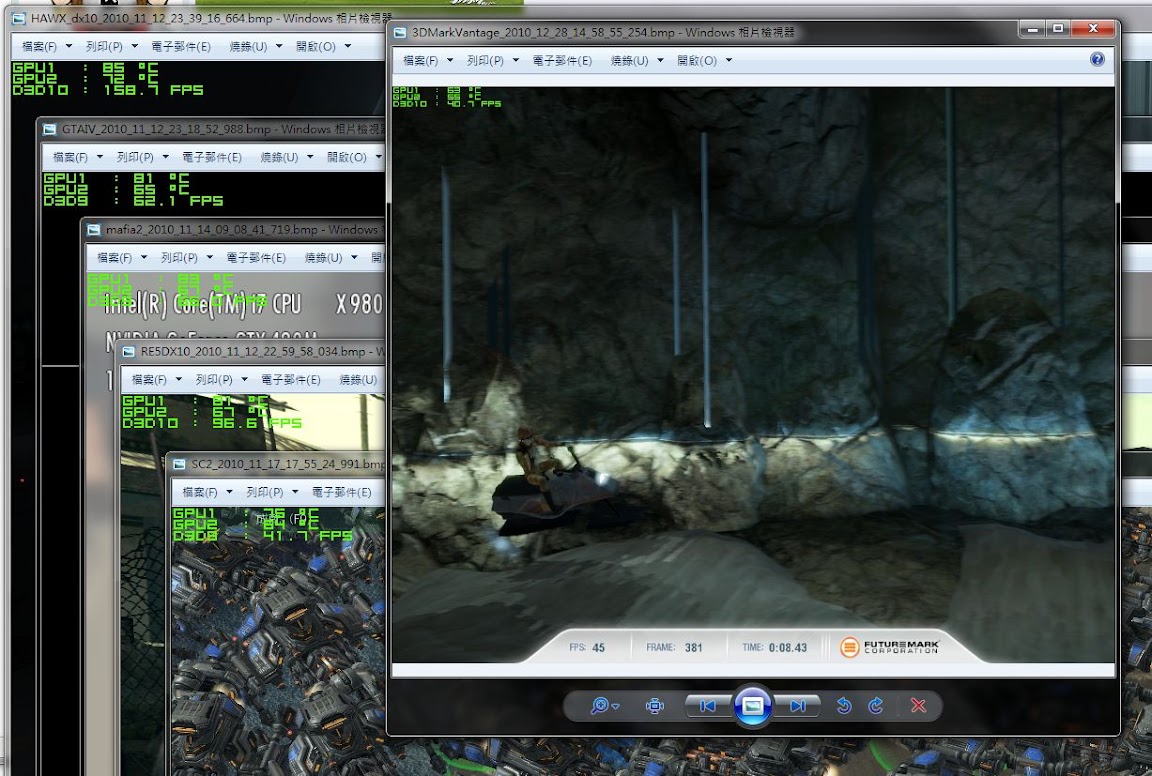This screenshot has height=776, width=1152.
Task: Click the Futuremark Corporation logo in image
Action: [x=890, y=647]
